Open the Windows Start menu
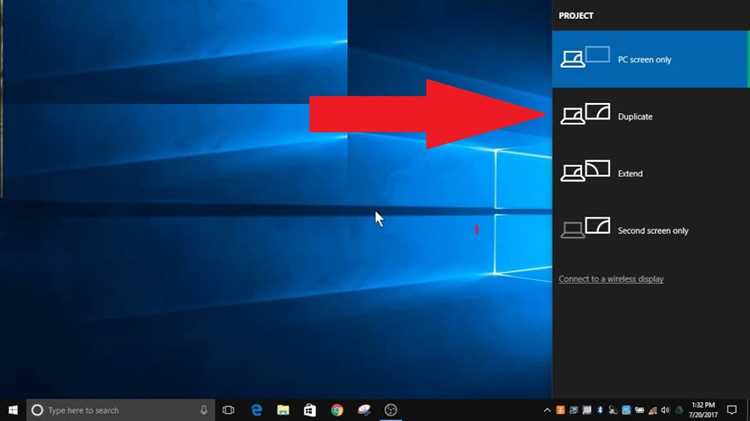Image resolution: width=750 pixels, height=421 pixels. coord(13,410)
